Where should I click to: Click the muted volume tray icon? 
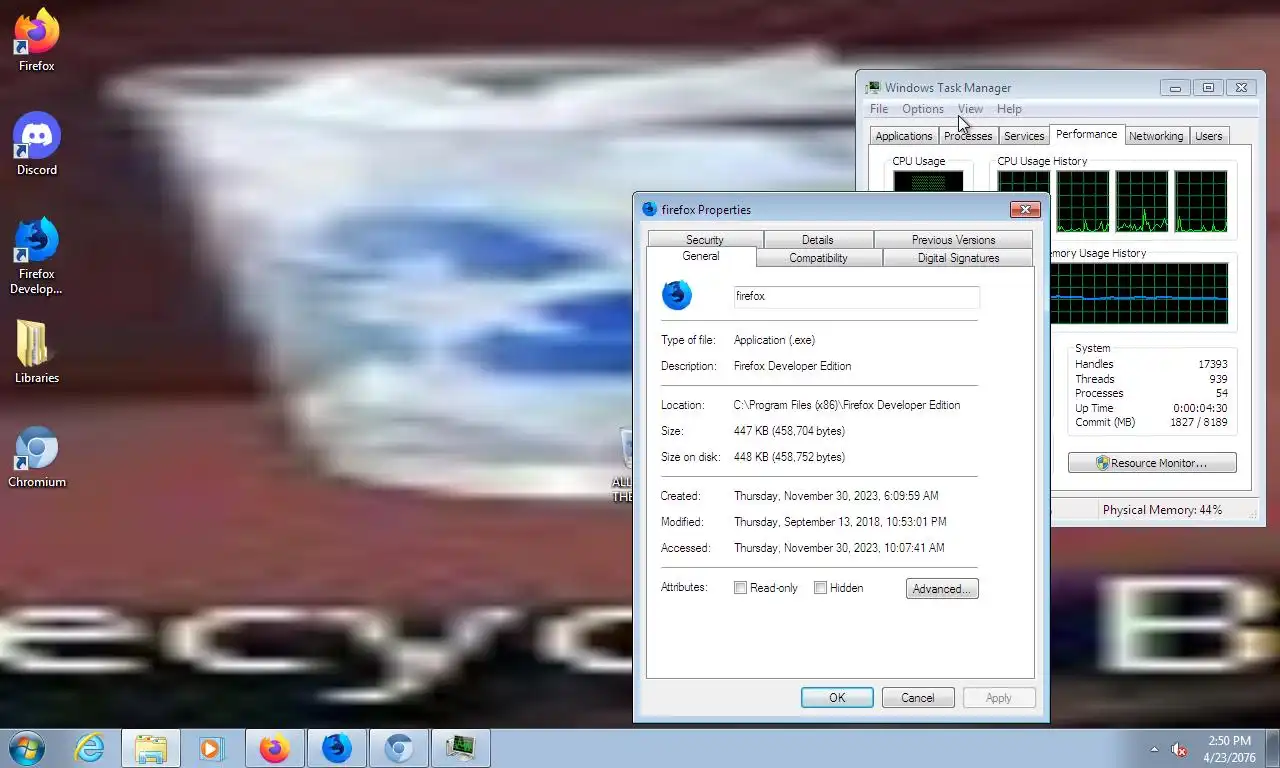click(x=1179, y=749)
